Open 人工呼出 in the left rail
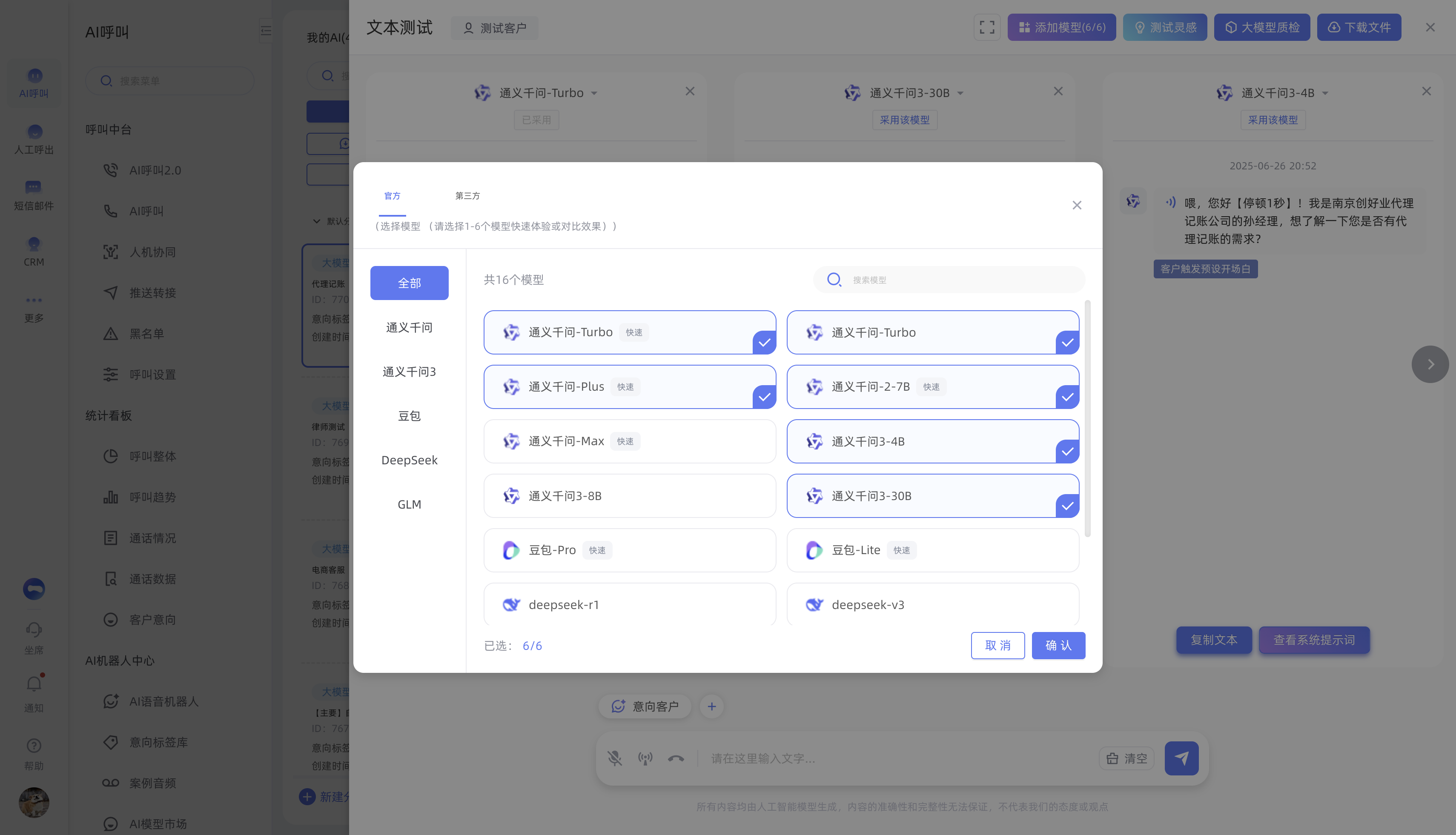The width and height of the screenshot is (1456, 835). click(34, 139)
